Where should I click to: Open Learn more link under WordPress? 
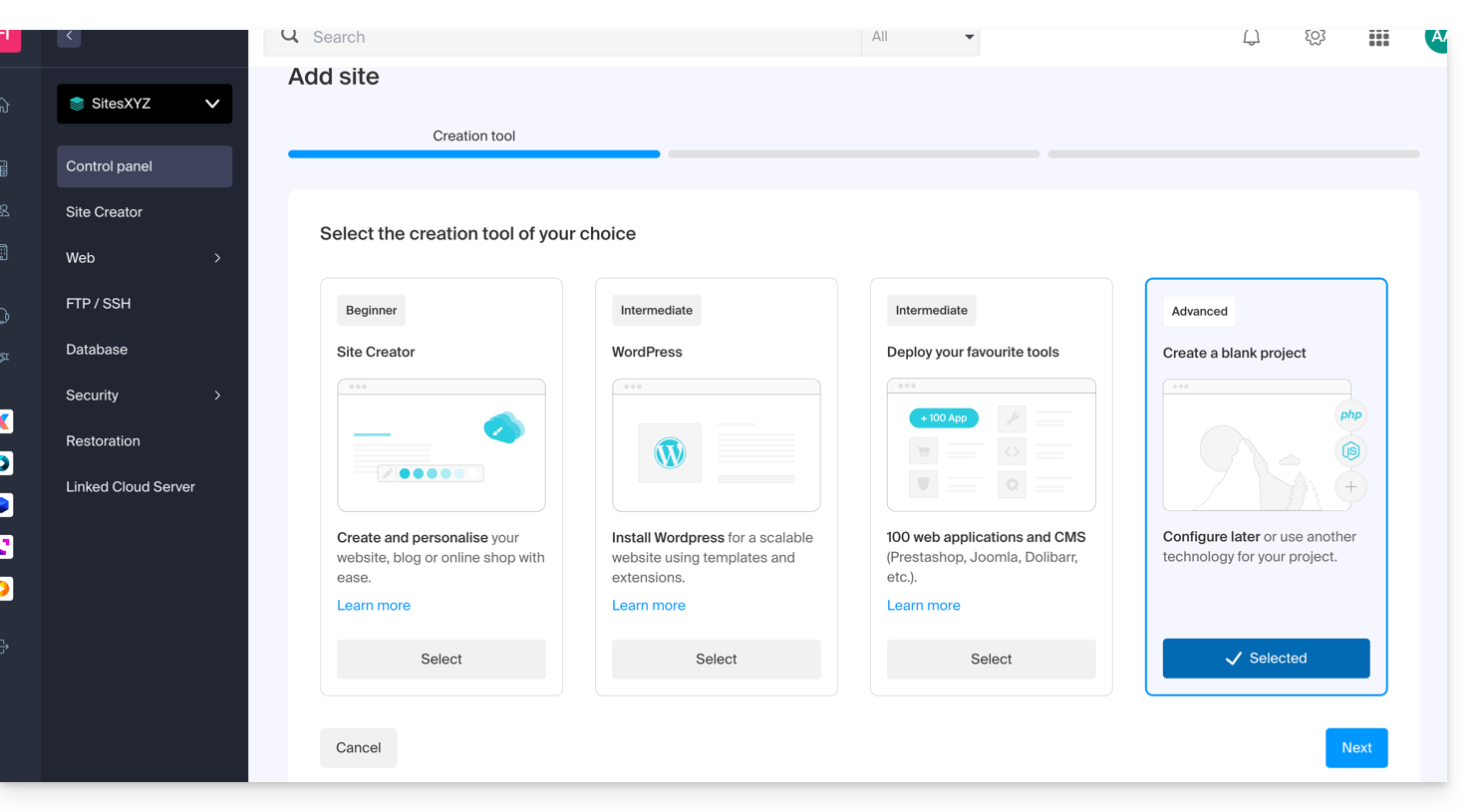point(648,606)
